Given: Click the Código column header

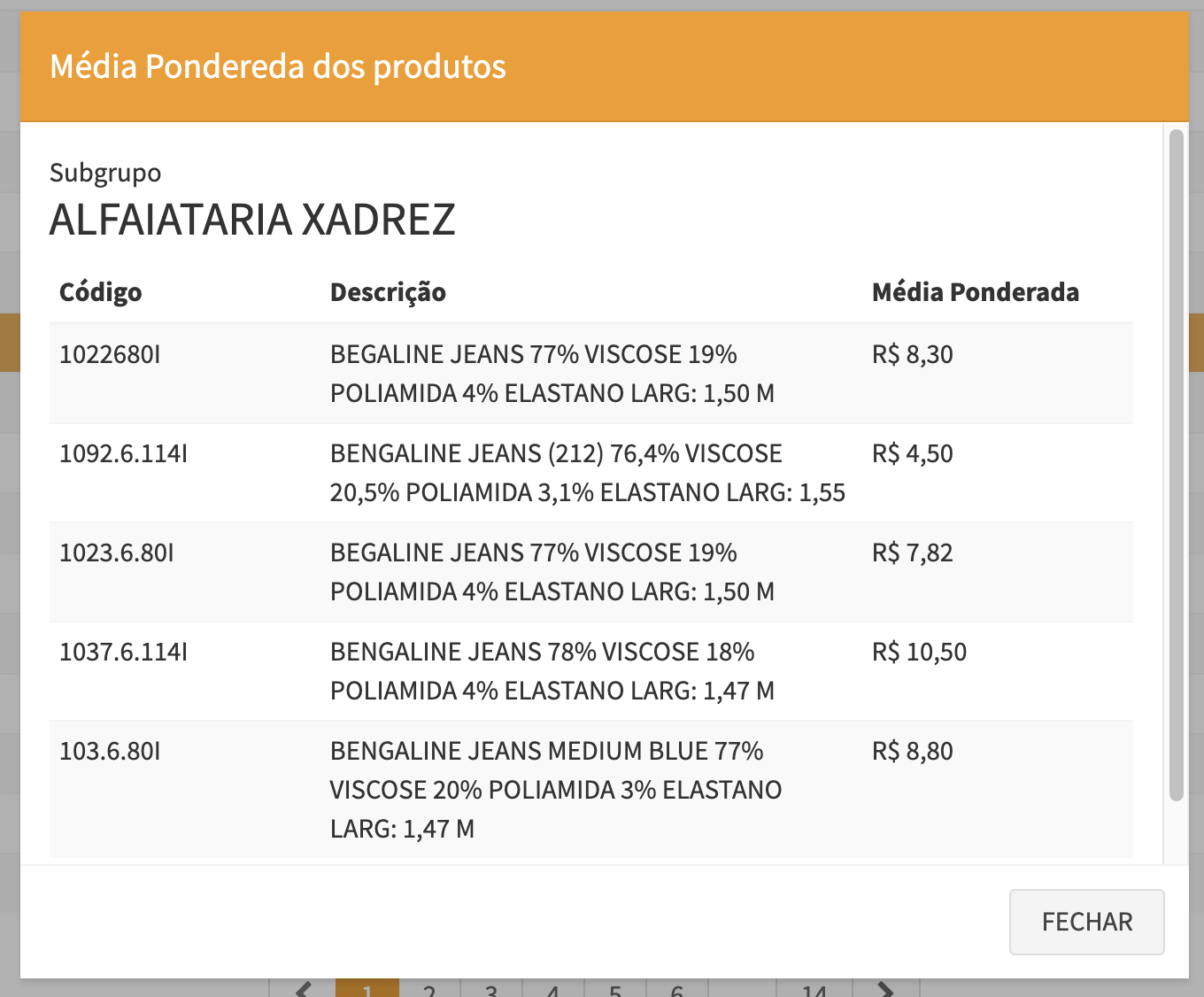Looking at the screenshot, I should [100, 292].
